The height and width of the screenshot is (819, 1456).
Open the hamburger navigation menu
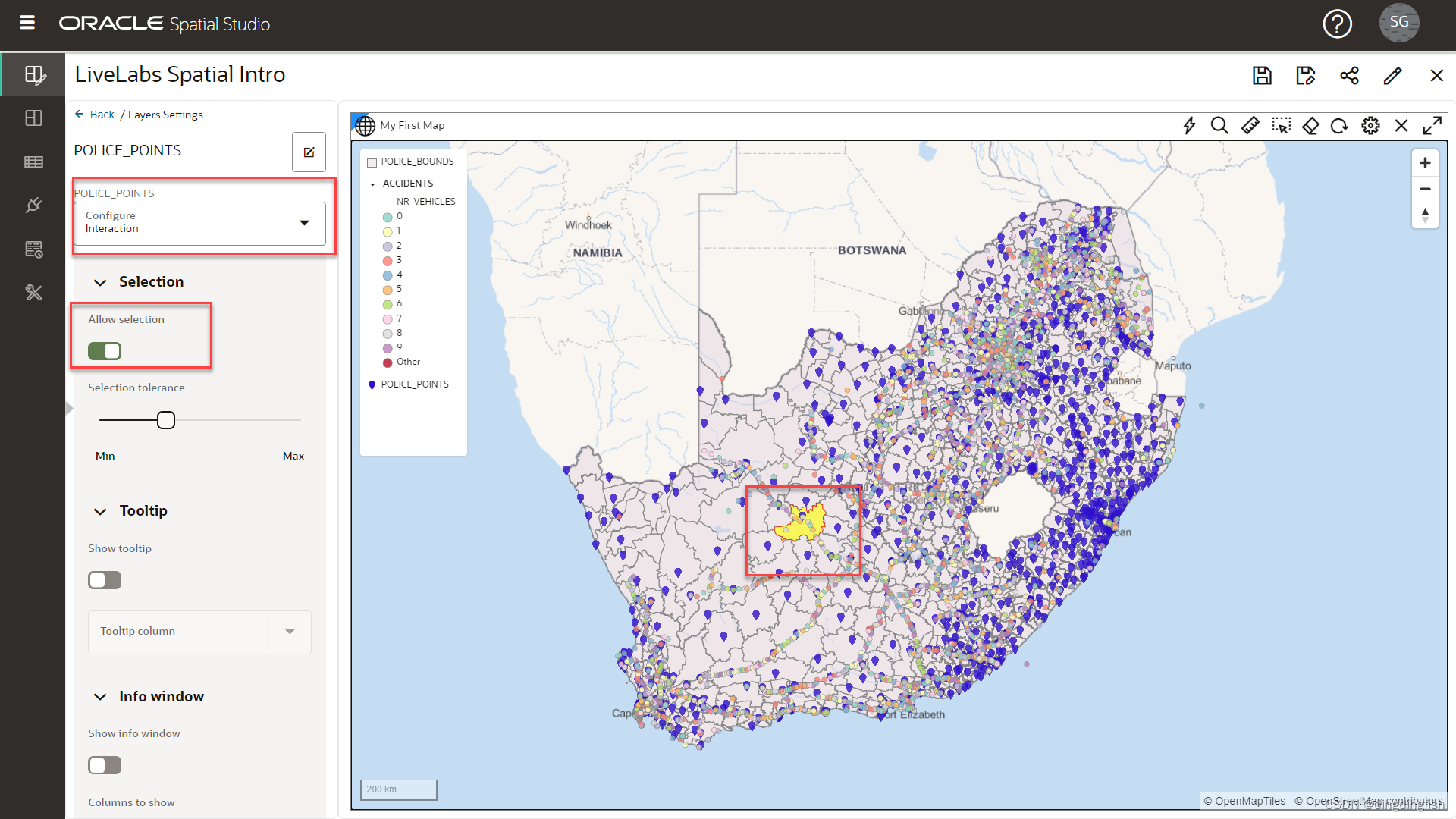click(27, 23)
